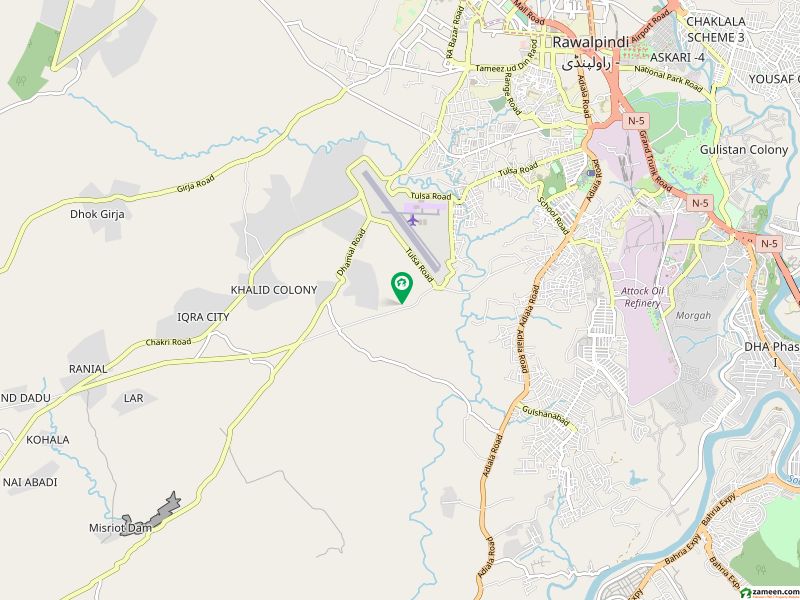Click the Attock Oil Refinery label

644,297
